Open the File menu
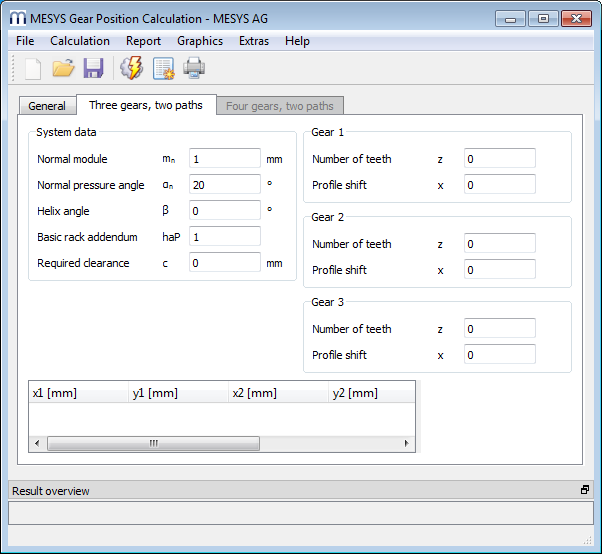 click(x=25, y=41)
